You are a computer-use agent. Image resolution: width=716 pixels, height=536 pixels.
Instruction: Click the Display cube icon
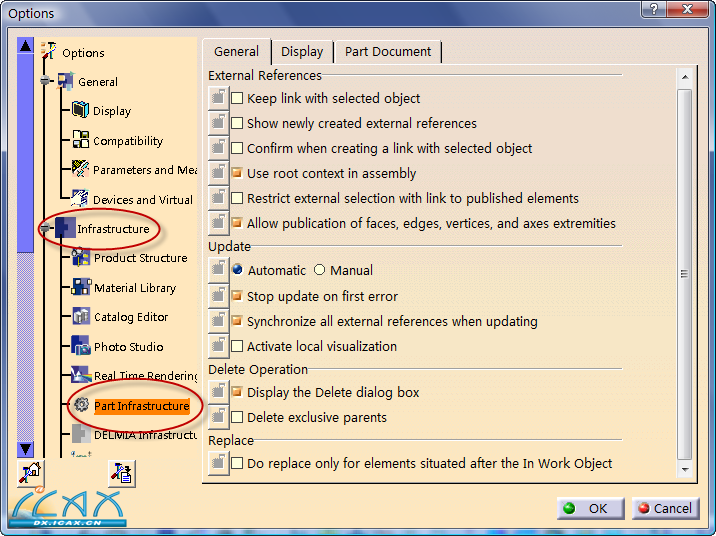[80, 110]
